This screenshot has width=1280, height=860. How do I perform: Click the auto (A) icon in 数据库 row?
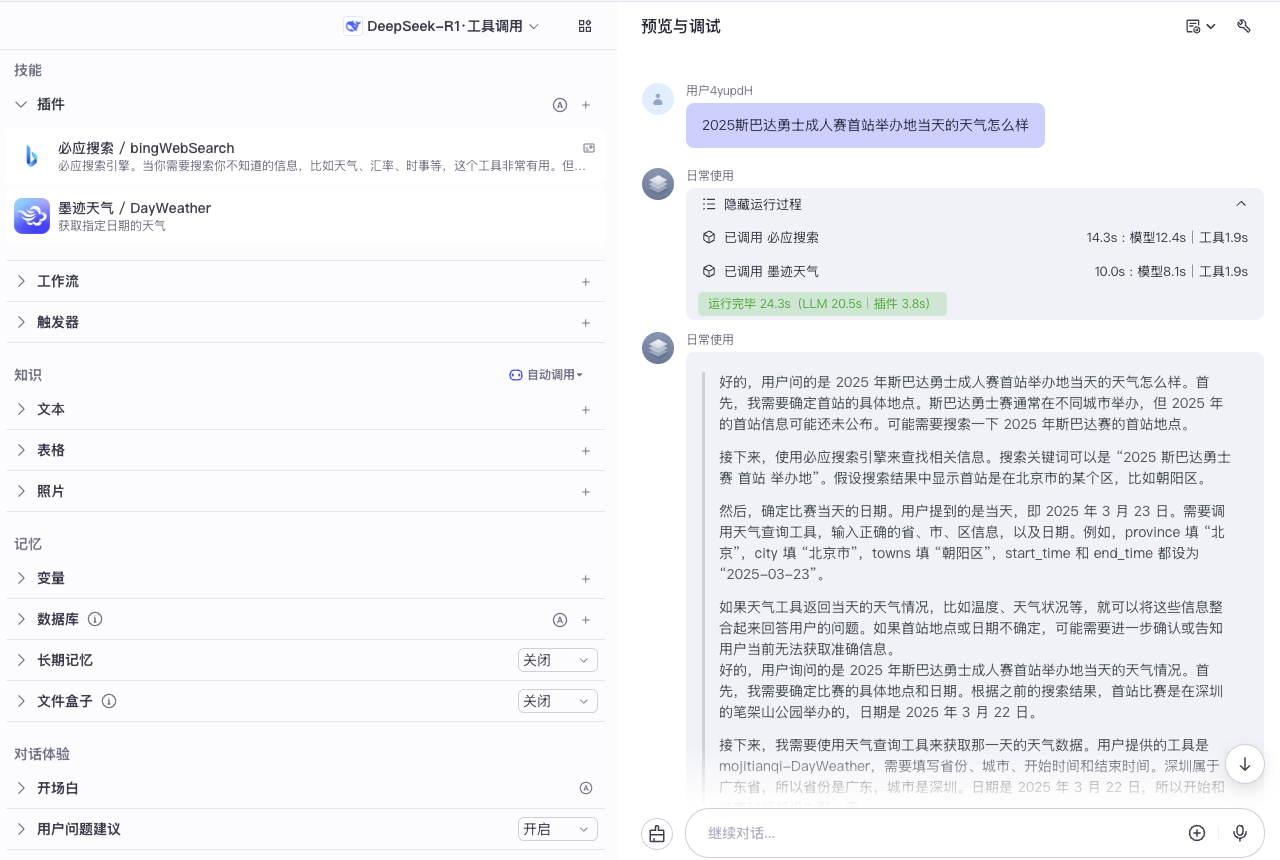click(560, 620)
